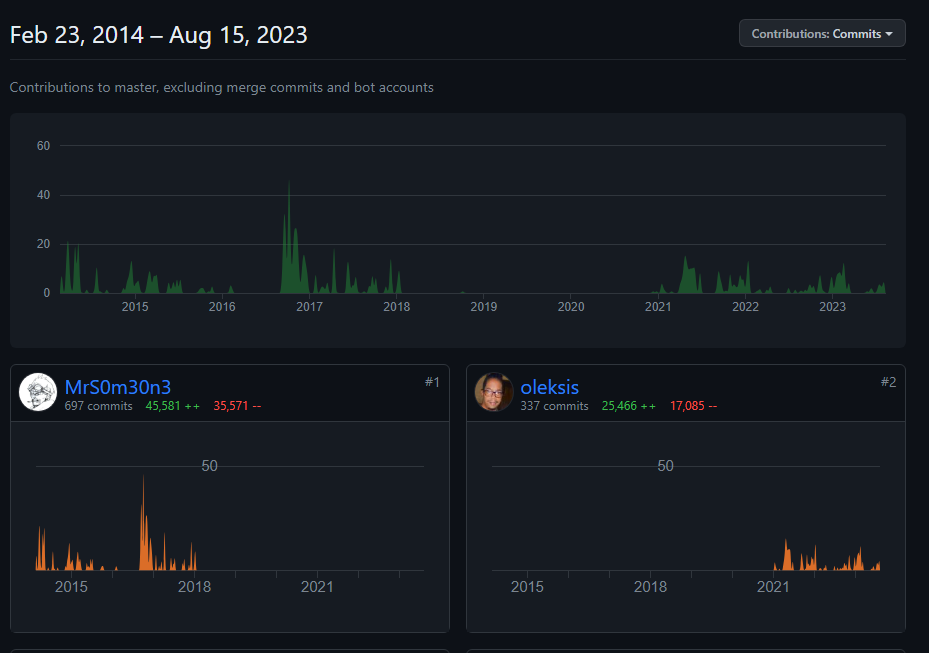The width and height of the screenshot is (929, 653).
Task: Click the 0 label on the main chart y-axis
Action: click(47, 293)
